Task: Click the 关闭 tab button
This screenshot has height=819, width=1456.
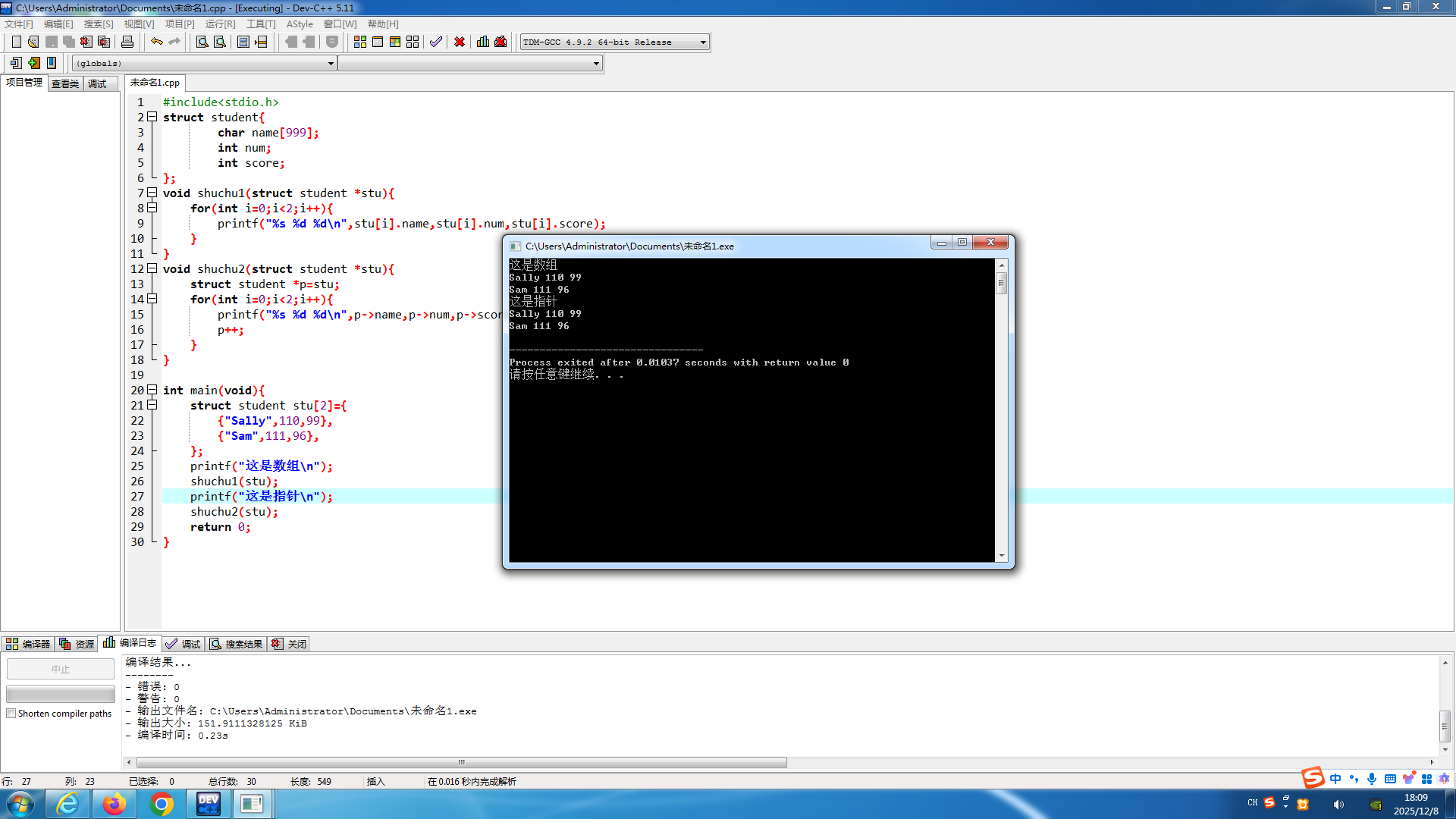Action: tap(289, 644)
